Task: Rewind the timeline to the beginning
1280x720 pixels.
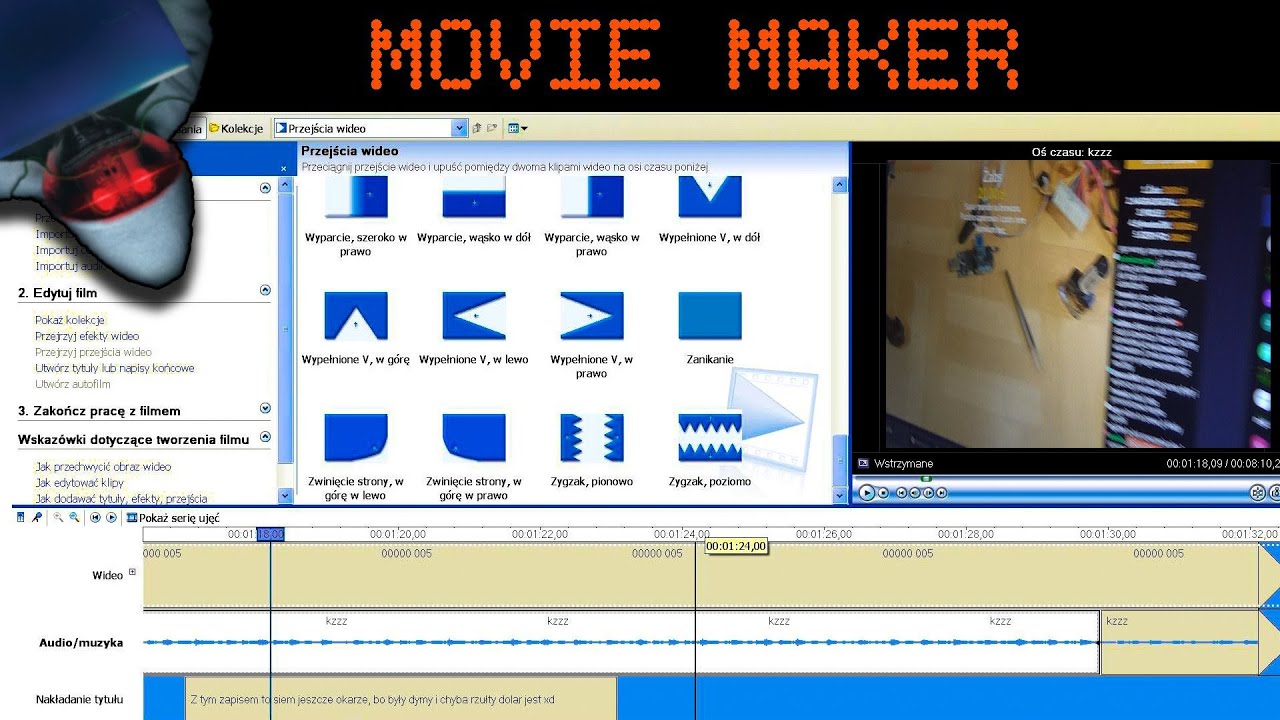Action: (x=96, y=518)
